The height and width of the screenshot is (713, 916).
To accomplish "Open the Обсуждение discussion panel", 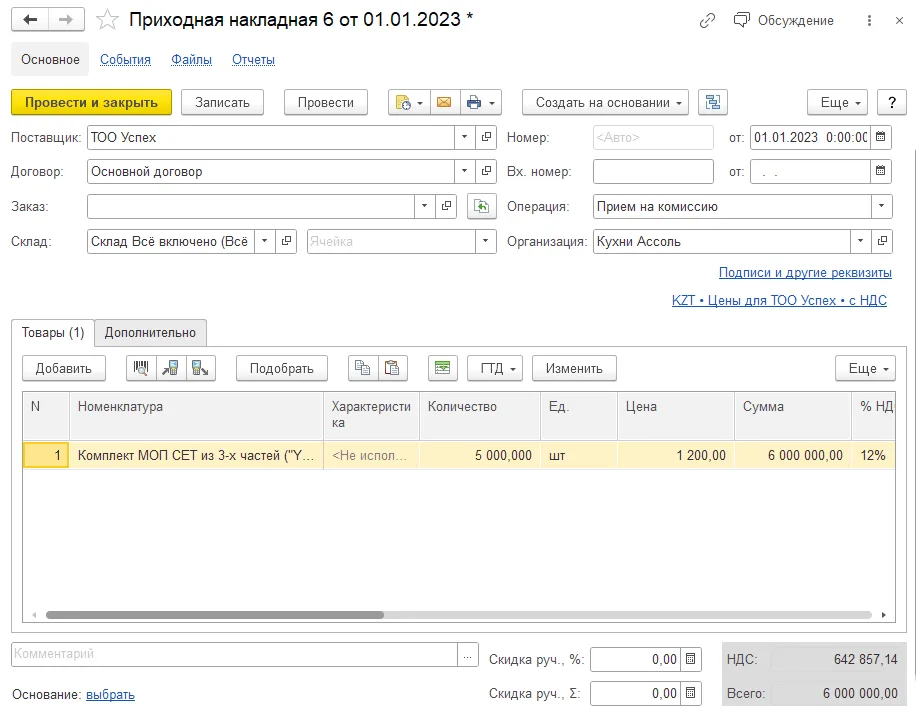I will (x=783, y=20).
